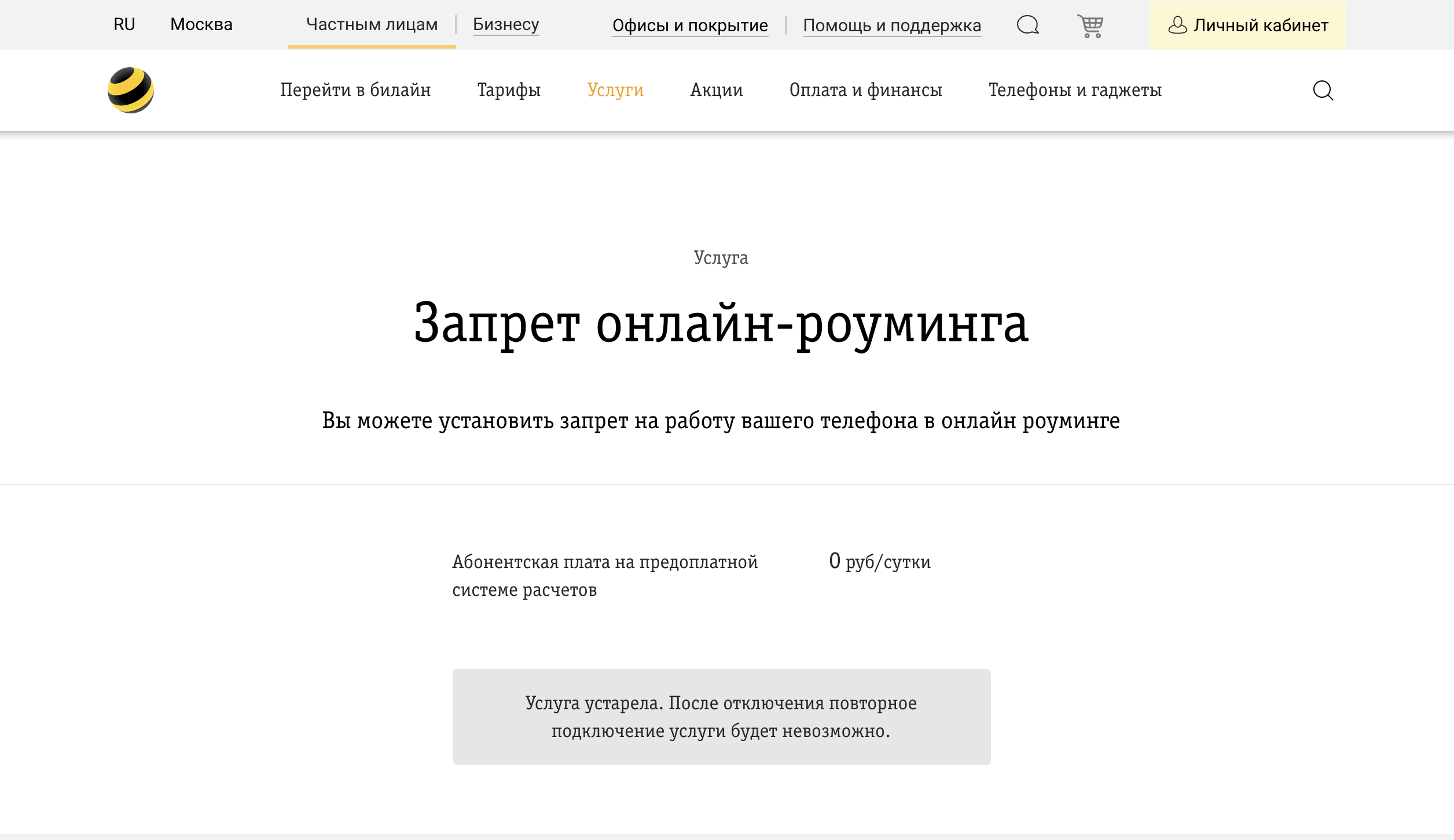Open the Тарифы menu
This screenshot has height=840, width=1454.
pyautogui.click(x=509, y=90)
